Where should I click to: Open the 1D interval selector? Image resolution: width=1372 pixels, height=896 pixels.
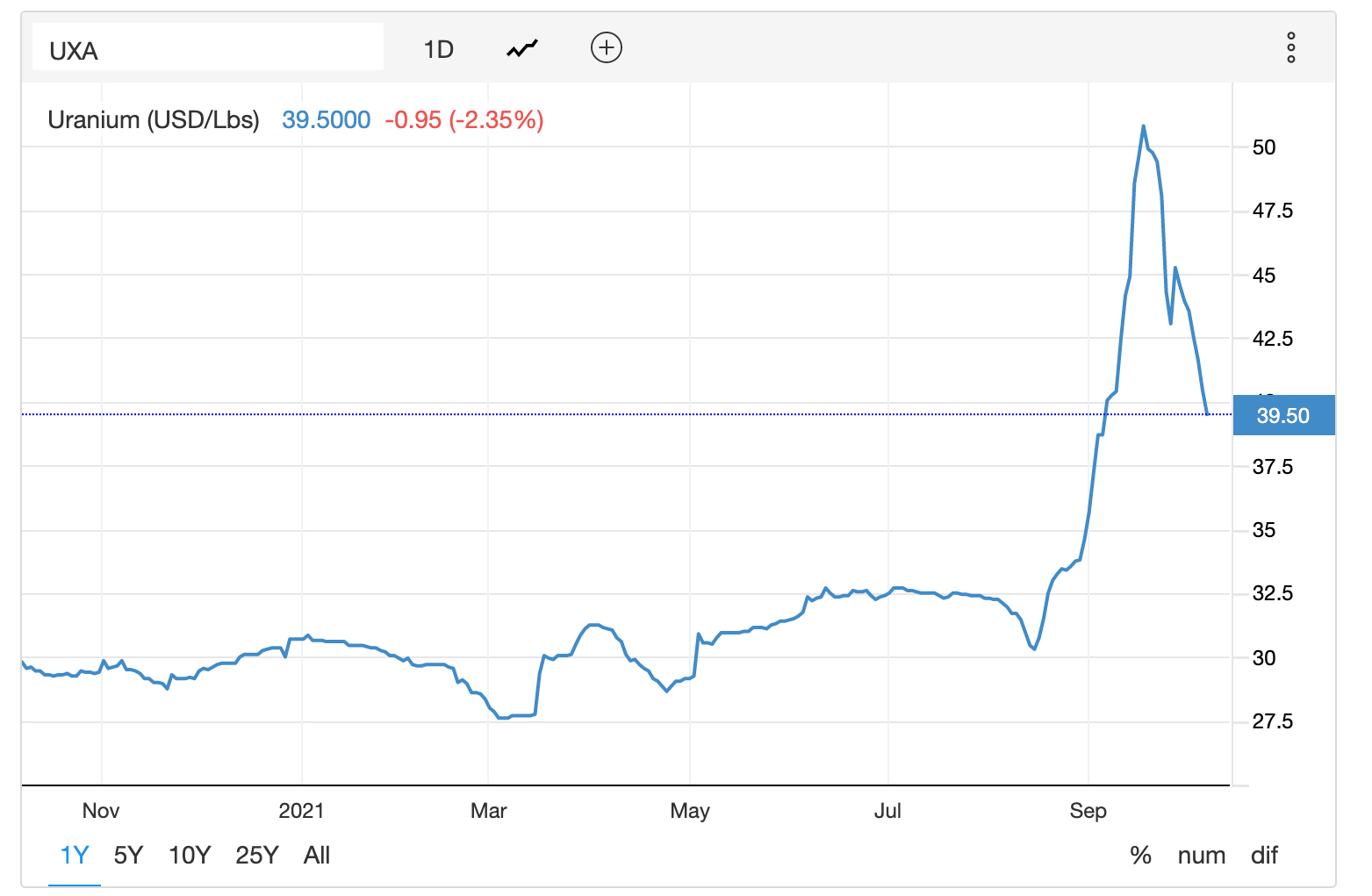438,49
